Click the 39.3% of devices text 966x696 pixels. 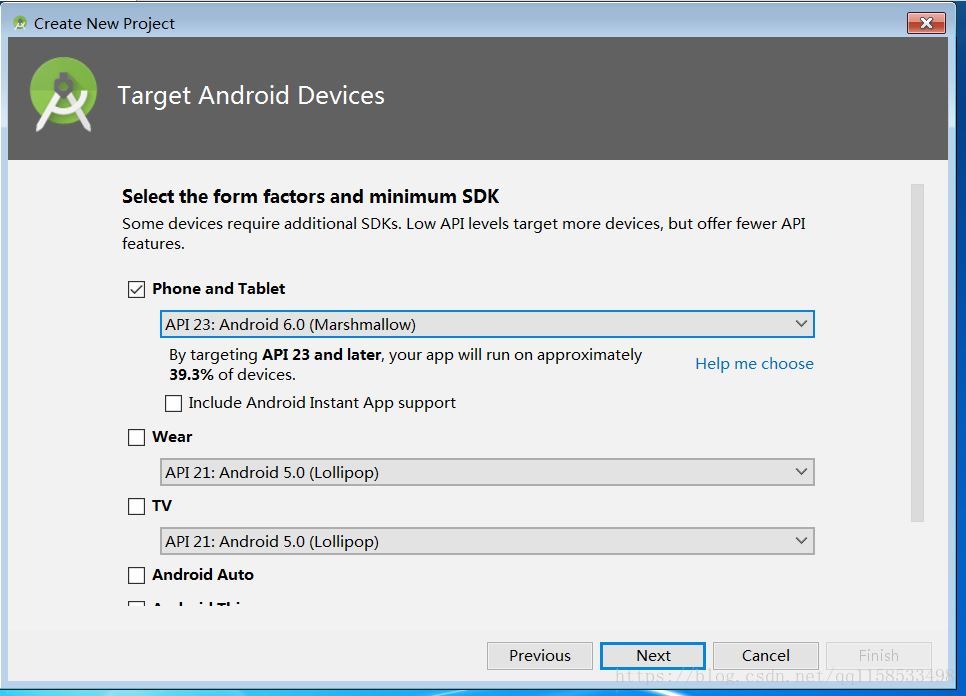[232, 374]
